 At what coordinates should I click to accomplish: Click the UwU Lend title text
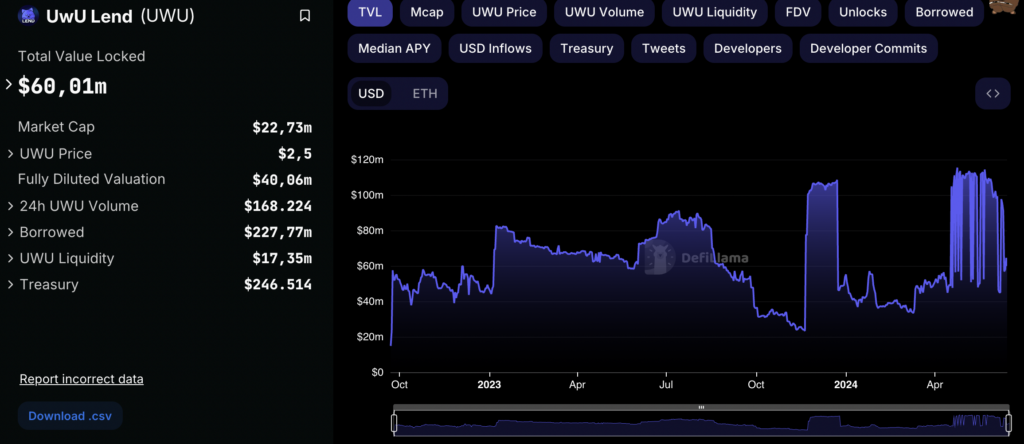pos(89,16)
